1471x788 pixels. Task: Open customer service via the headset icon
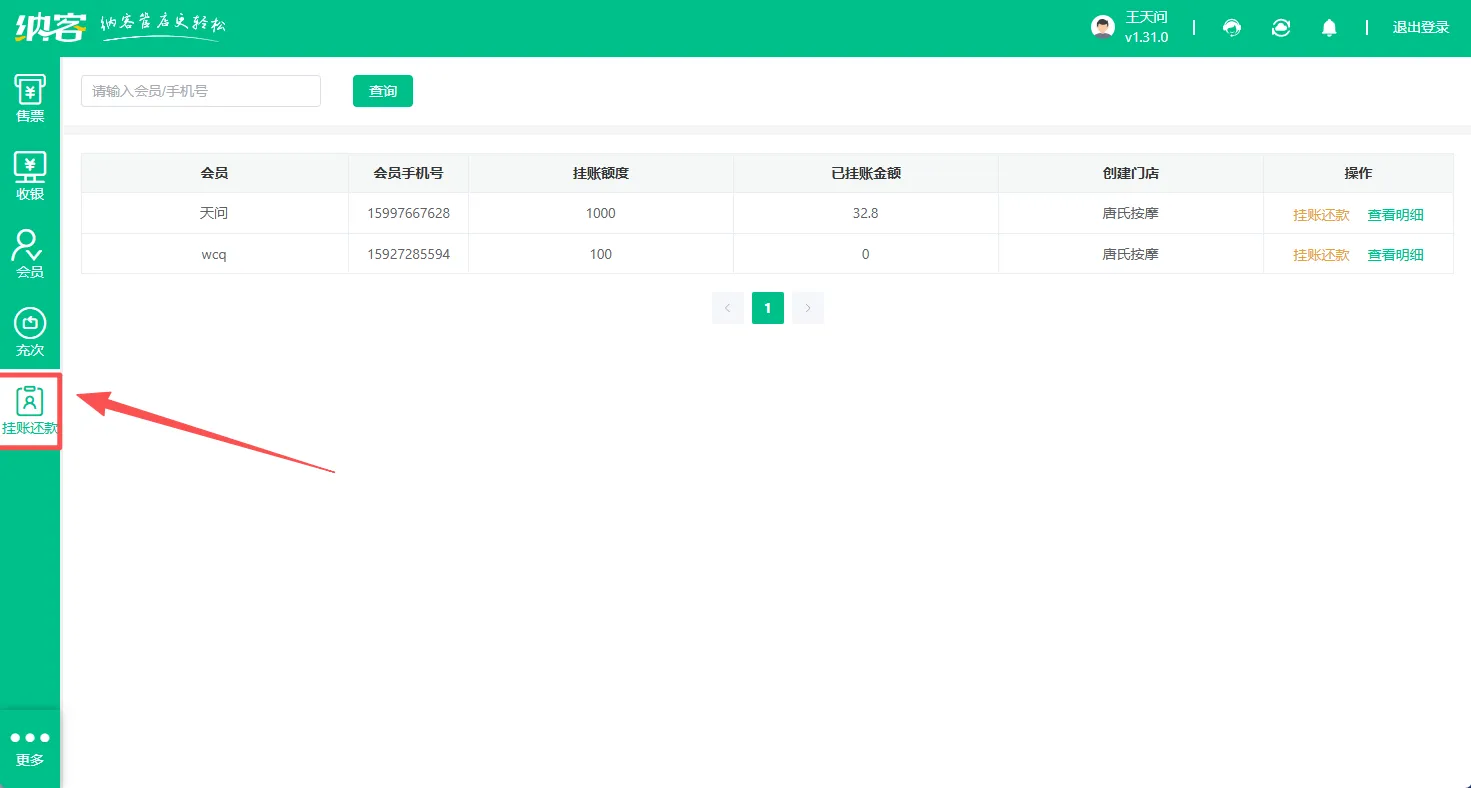(1232, 27)
